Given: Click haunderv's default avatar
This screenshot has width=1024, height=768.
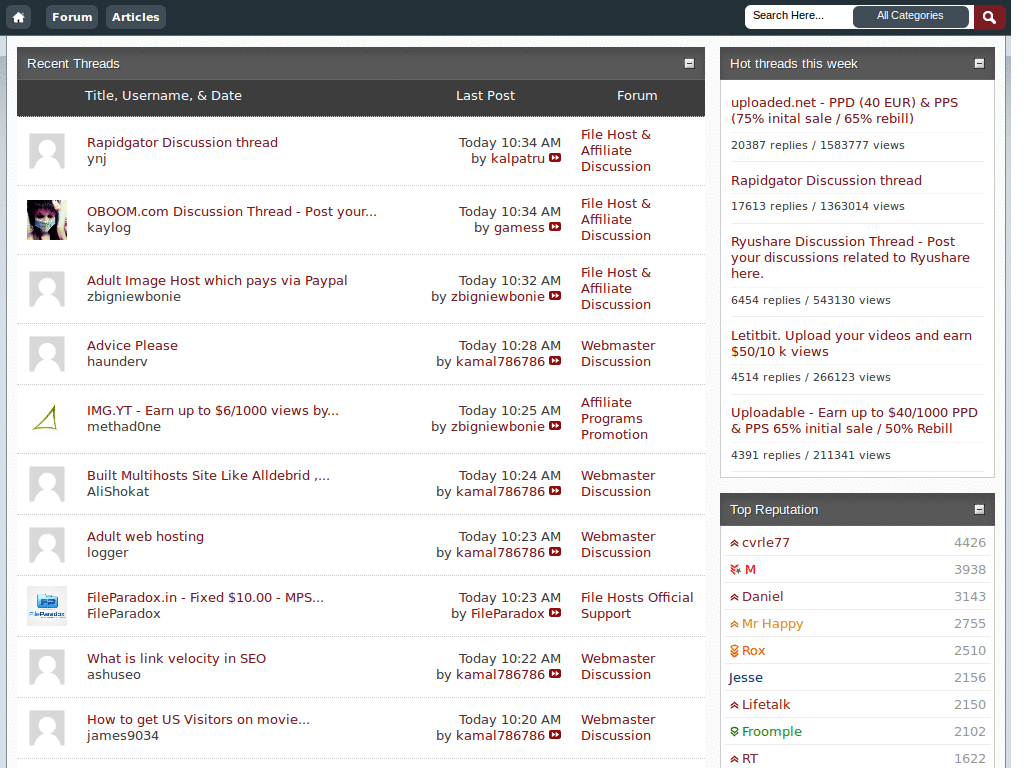Looking at the screenshot, I should coord(47,354).
